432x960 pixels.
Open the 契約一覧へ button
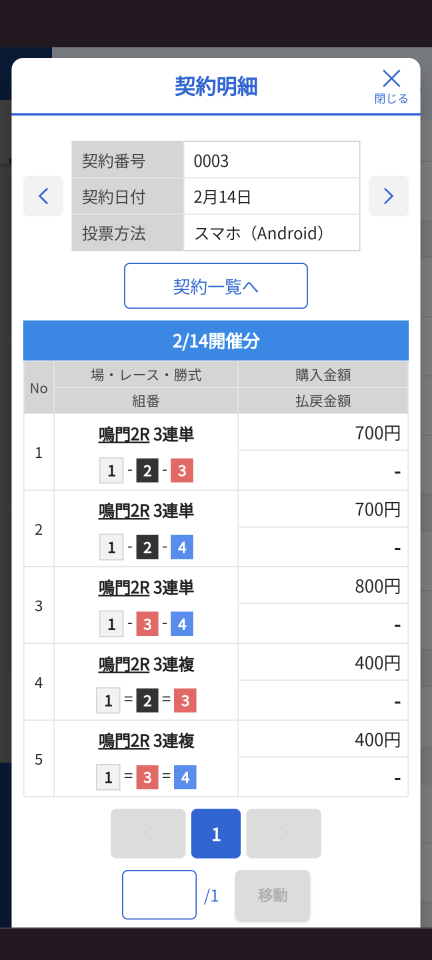[x=216, y=286]
